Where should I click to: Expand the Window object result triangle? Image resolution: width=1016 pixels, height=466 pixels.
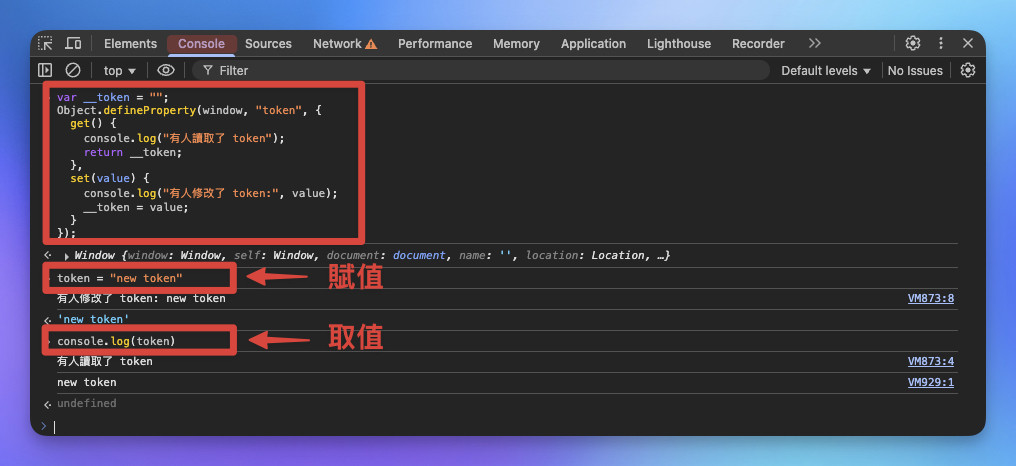[68, 256]
